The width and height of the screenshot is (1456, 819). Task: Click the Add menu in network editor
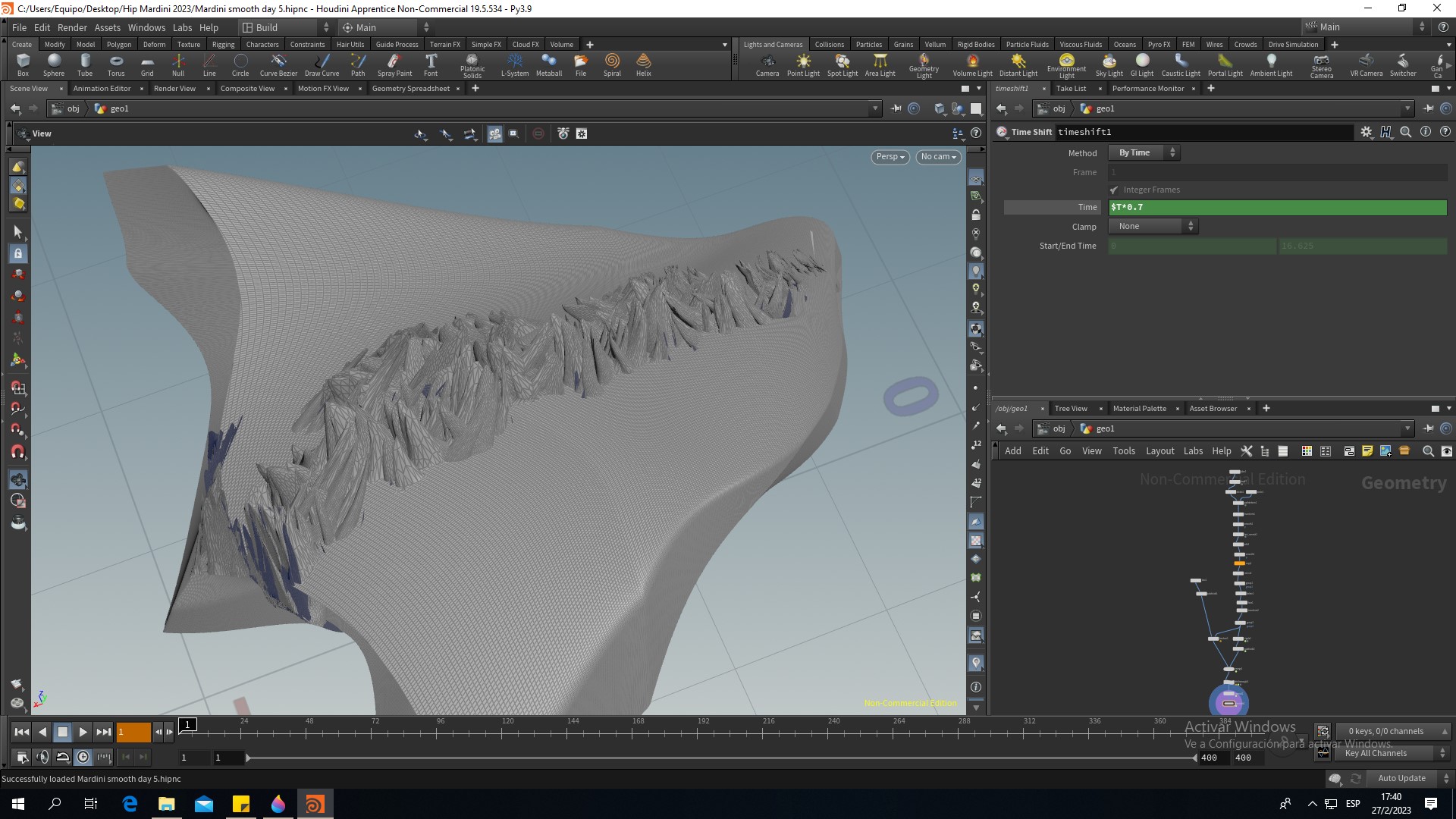(x=1013, y=451)
